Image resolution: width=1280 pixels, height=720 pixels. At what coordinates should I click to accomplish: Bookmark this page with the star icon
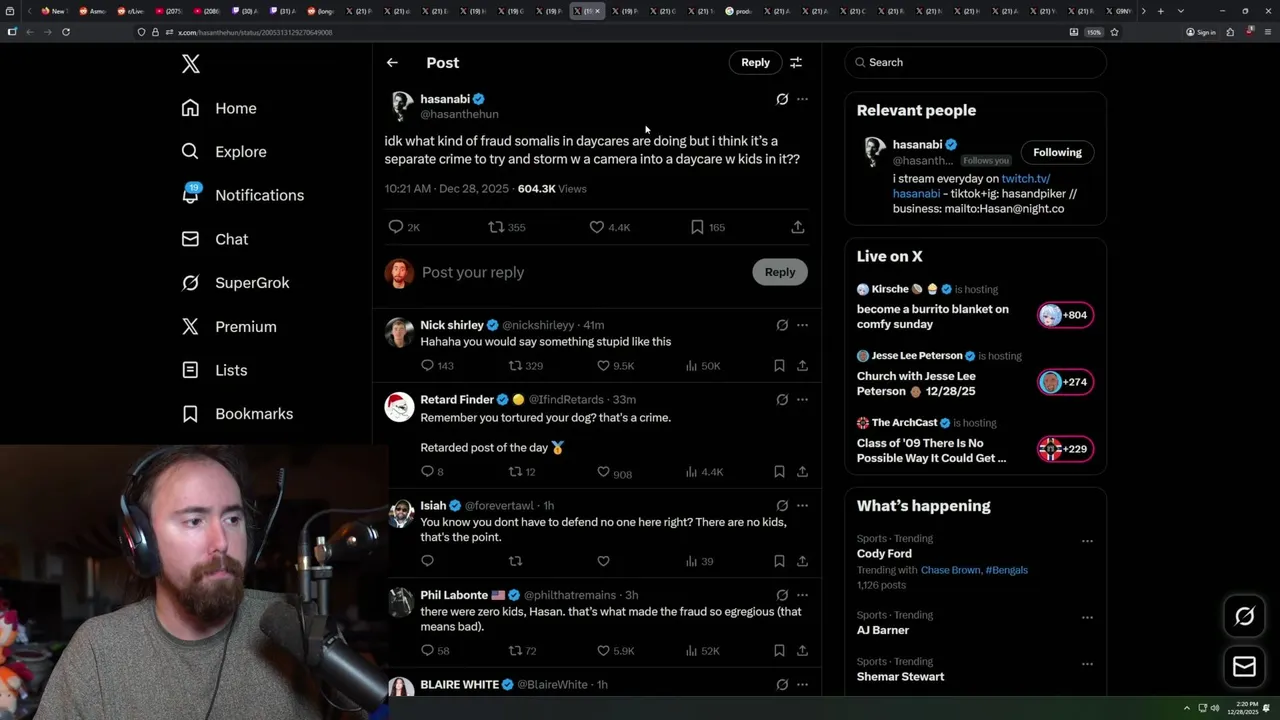click(1114, 32)
